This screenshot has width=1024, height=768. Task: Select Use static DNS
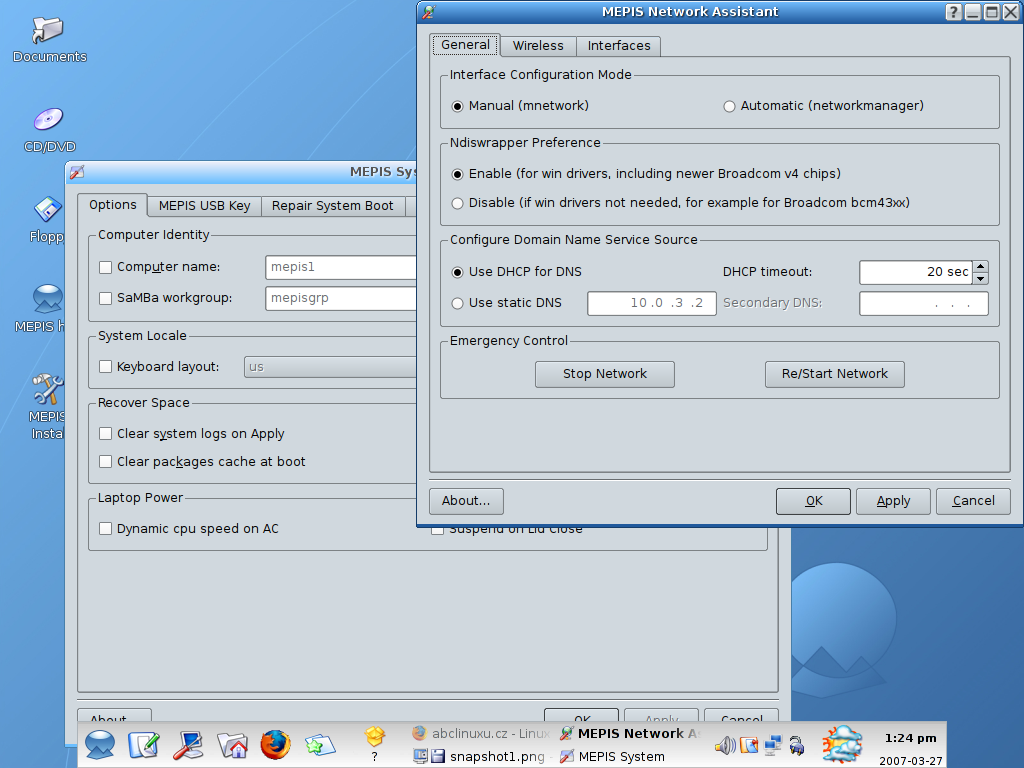click(x=507, y=303)
